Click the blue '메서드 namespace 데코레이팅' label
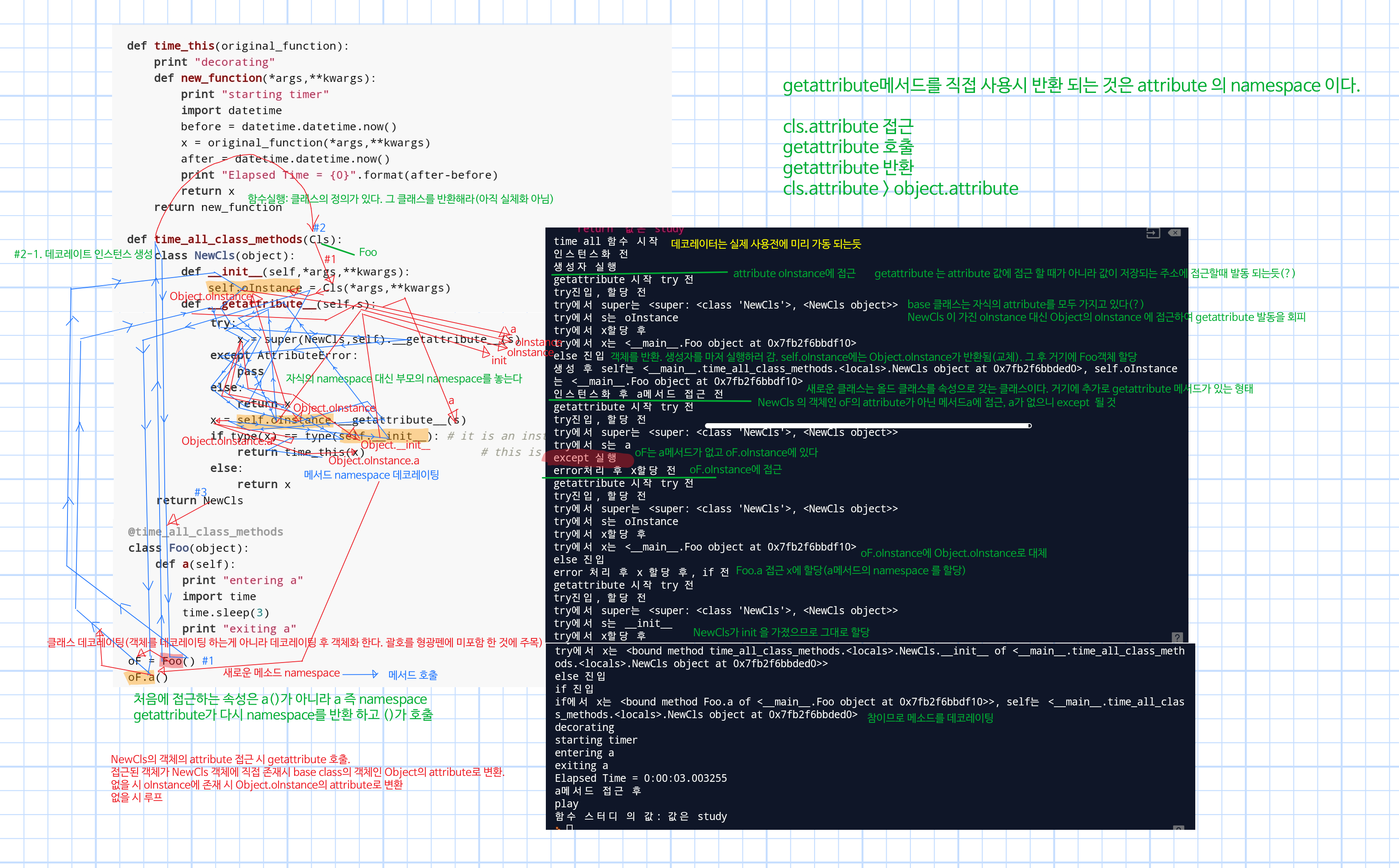The width and height of the screenshot is (1399, 868). point(371,475)
